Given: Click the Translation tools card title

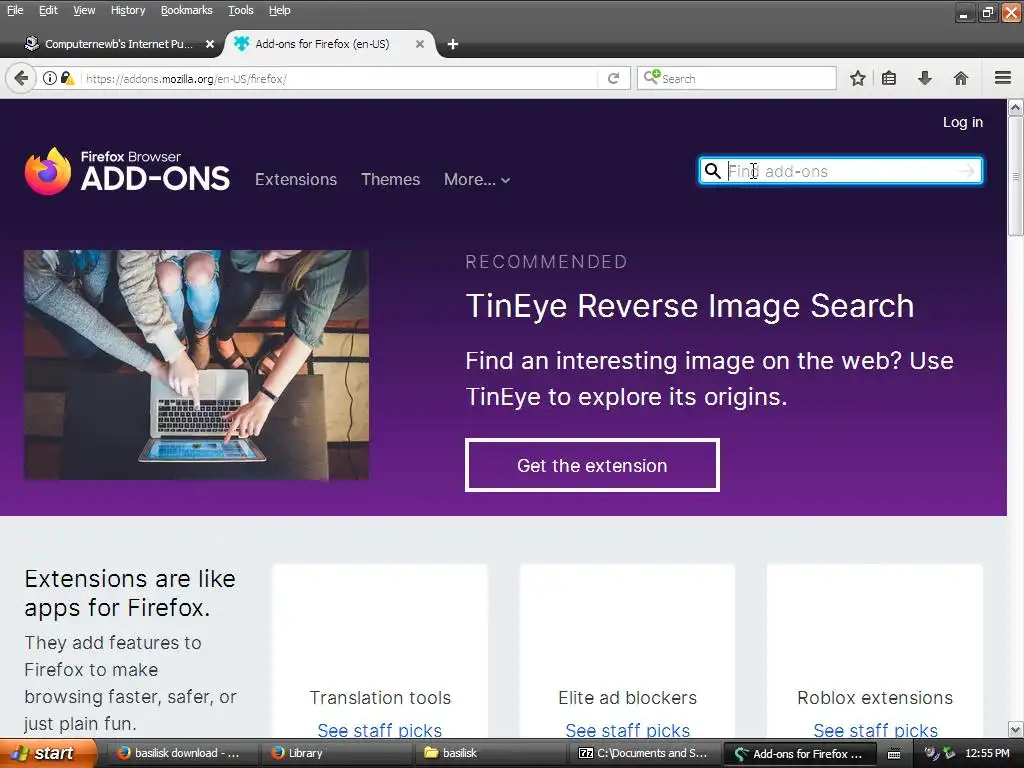Looking at the screenshot, I should pos(380,697).
